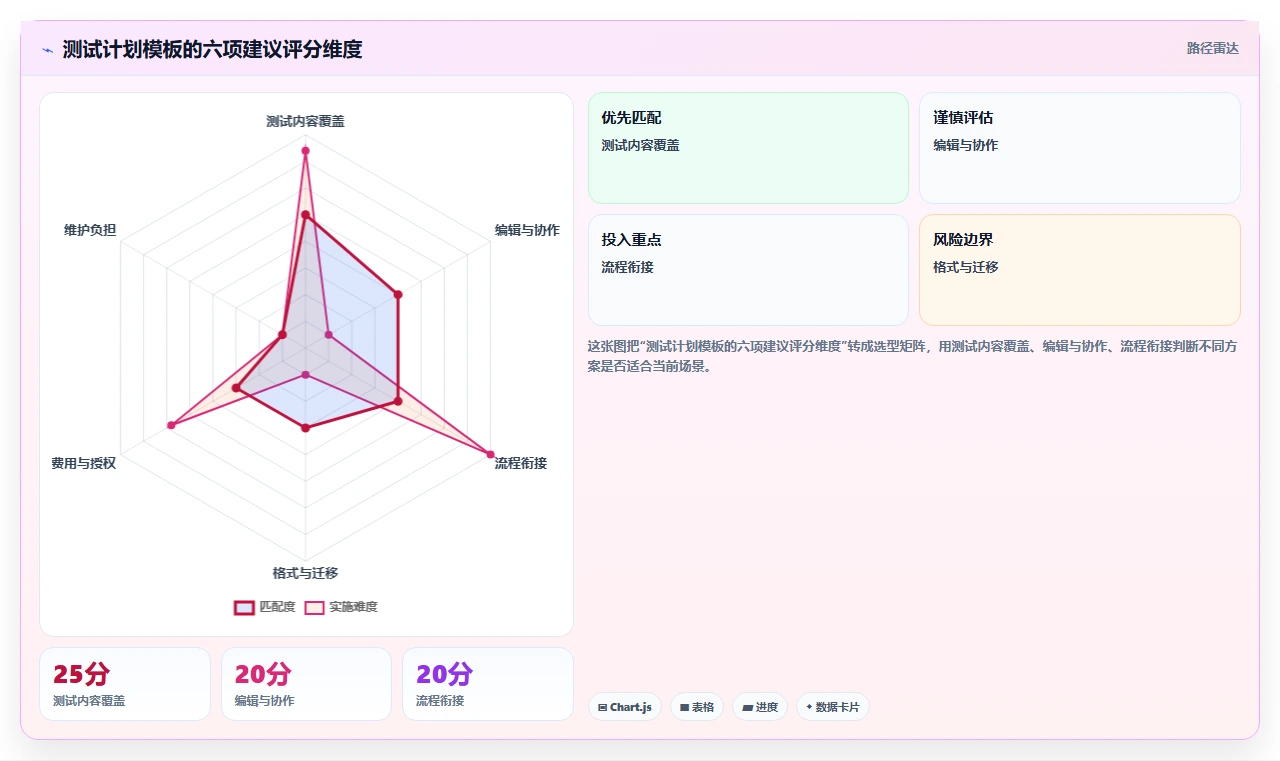The width and height of the screenshot is (1280, 761).
Task: Open the 优先匹配 card
Action: (748, 148)
